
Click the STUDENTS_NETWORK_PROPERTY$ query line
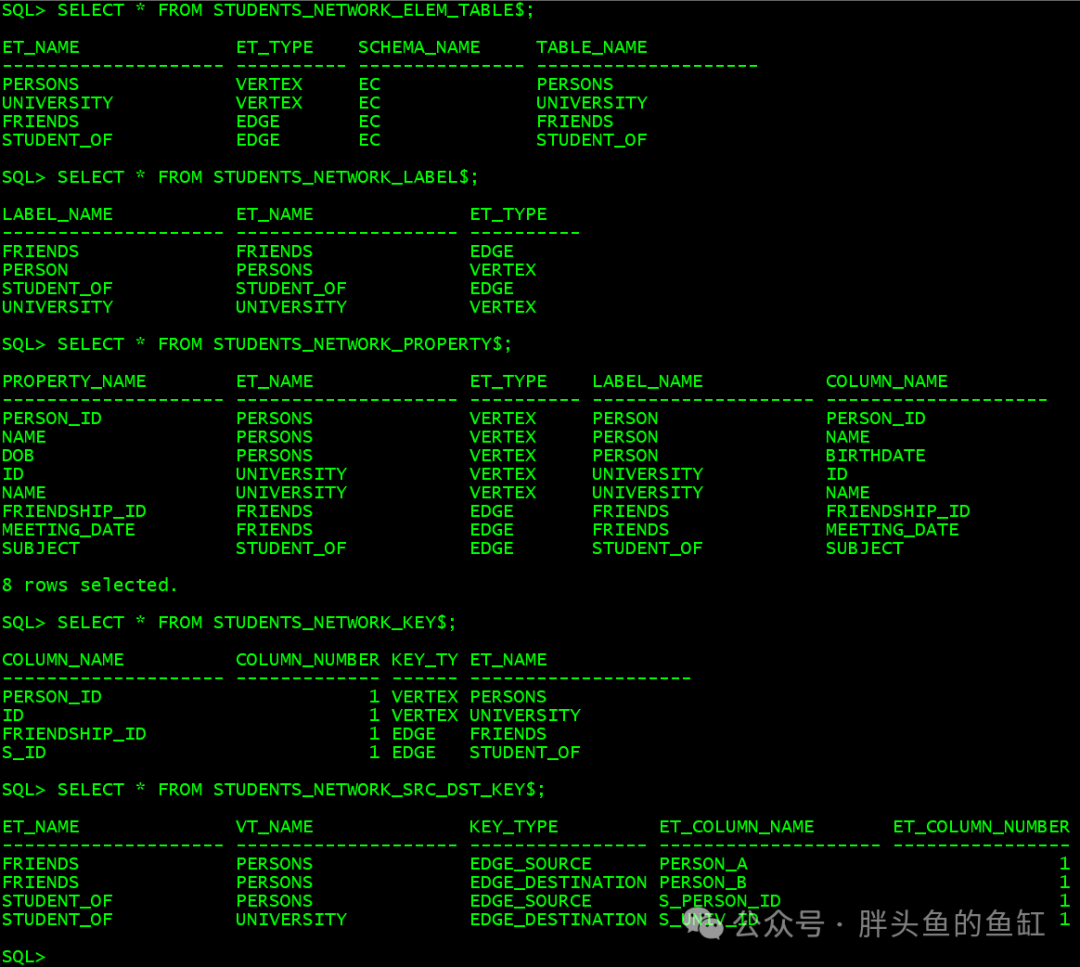point(256,344)
